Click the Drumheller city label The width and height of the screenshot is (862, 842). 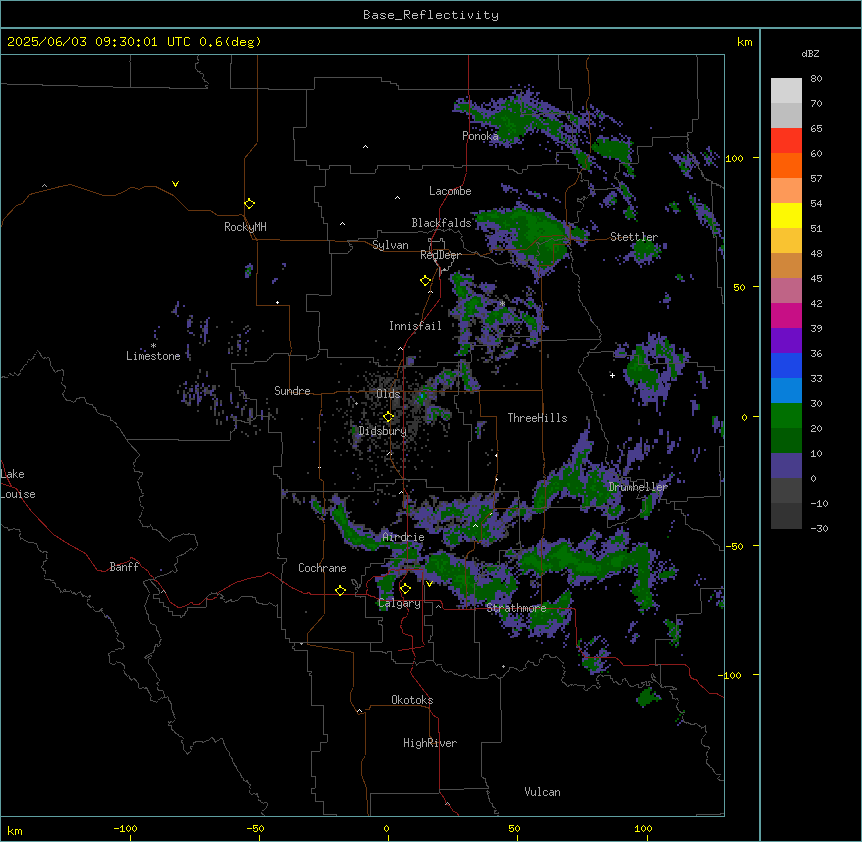638,487
